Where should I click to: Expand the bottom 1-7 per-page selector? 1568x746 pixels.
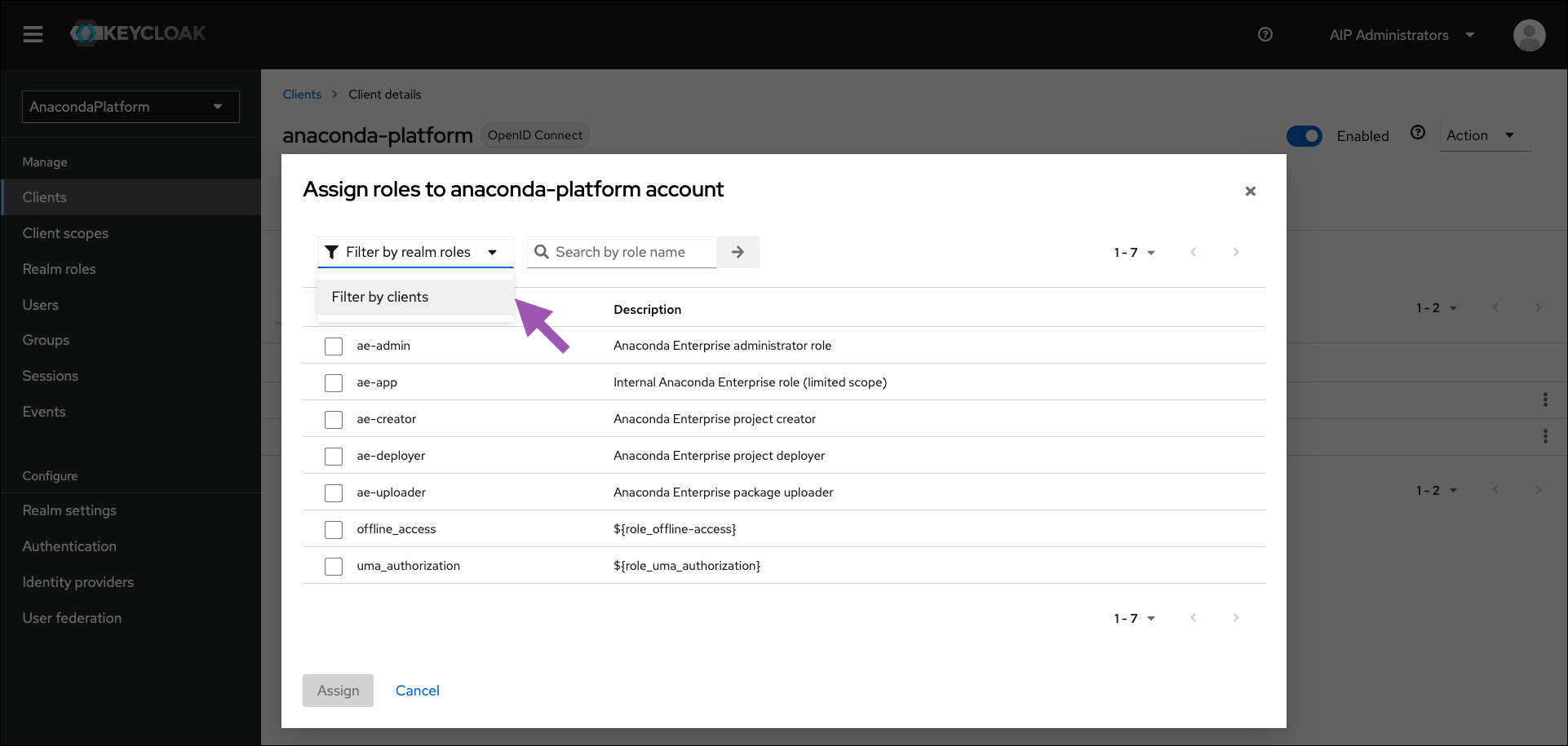(x=1134, y=619)
